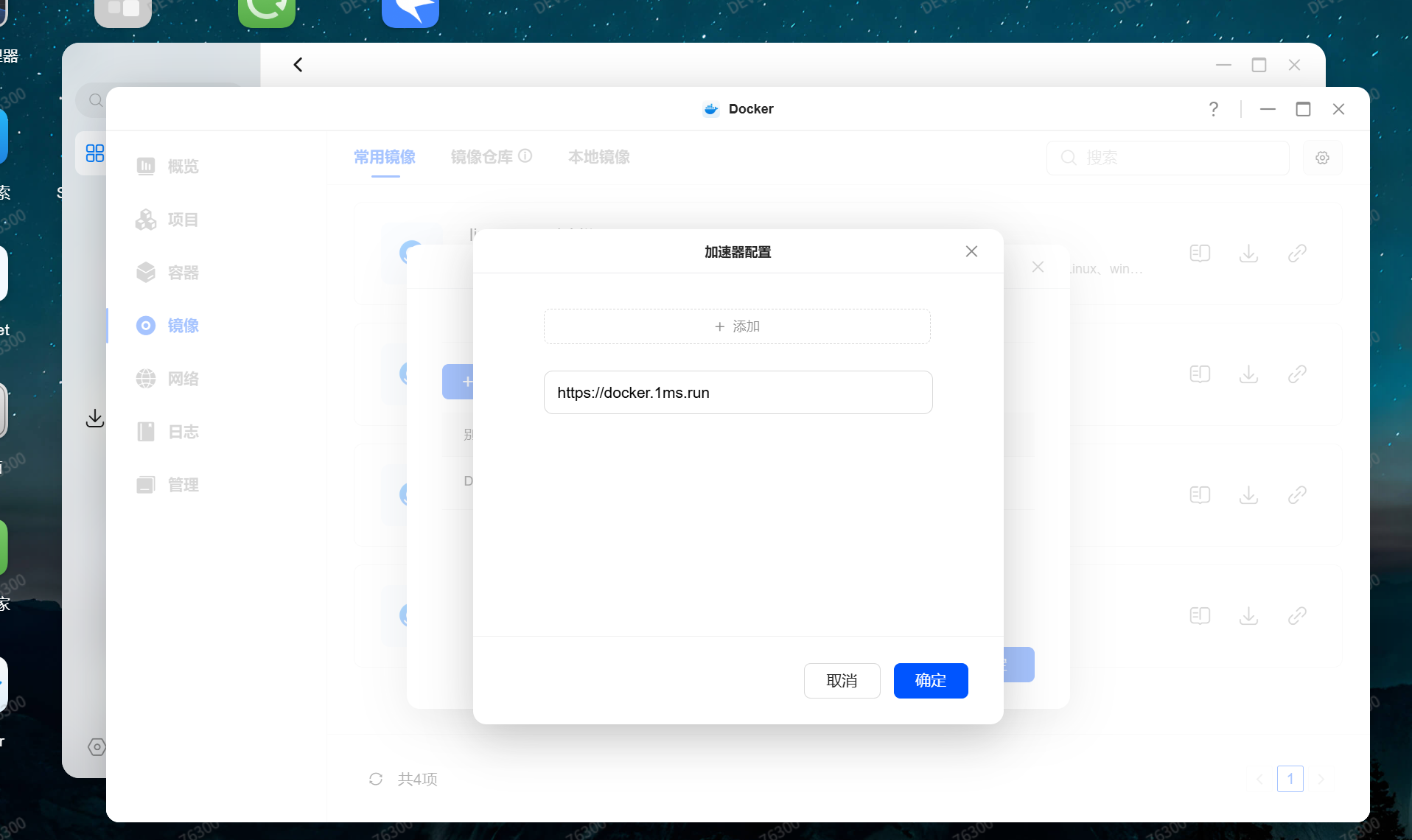Screen dimensions: 1412x840
Task: Open link icon in second image row
Action: tap(1298, 374)
